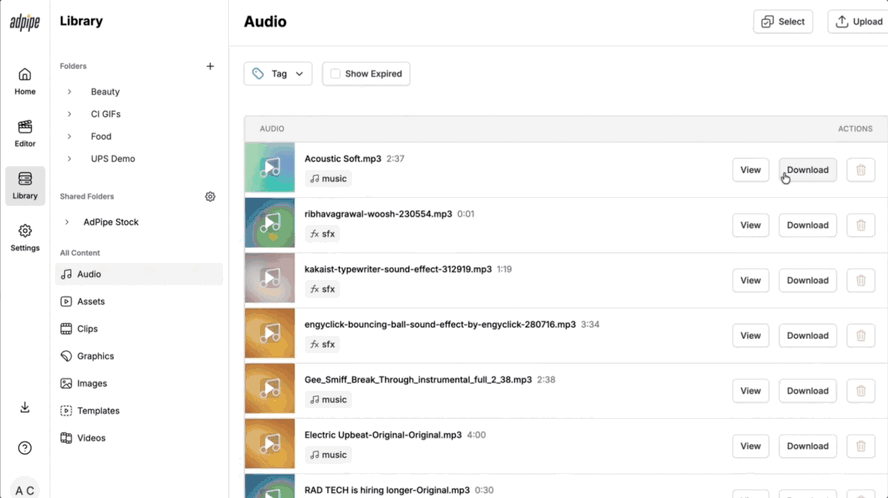Click sfx tag on engyclick-bouncing-ball row
888x498 pixels.
322,344
